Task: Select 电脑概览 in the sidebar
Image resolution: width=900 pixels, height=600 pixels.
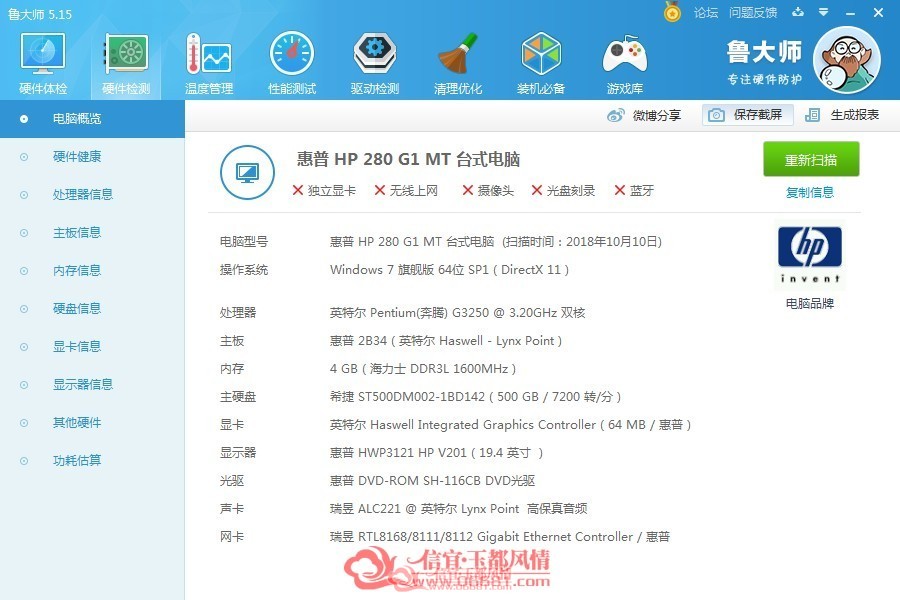Action: click(92, 119)
